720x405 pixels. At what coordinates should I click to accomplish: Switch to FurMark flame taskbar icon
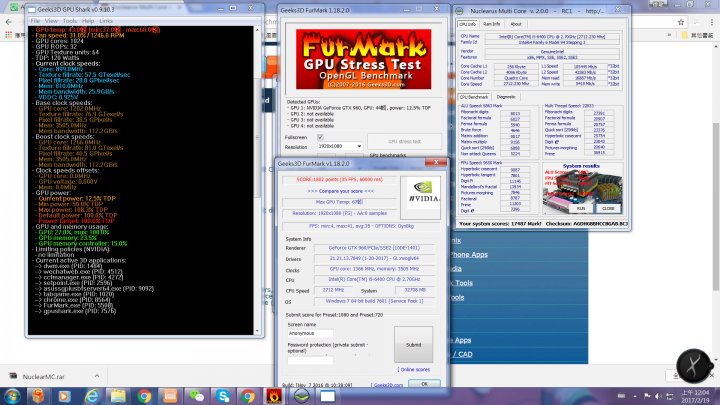(275, 396)
